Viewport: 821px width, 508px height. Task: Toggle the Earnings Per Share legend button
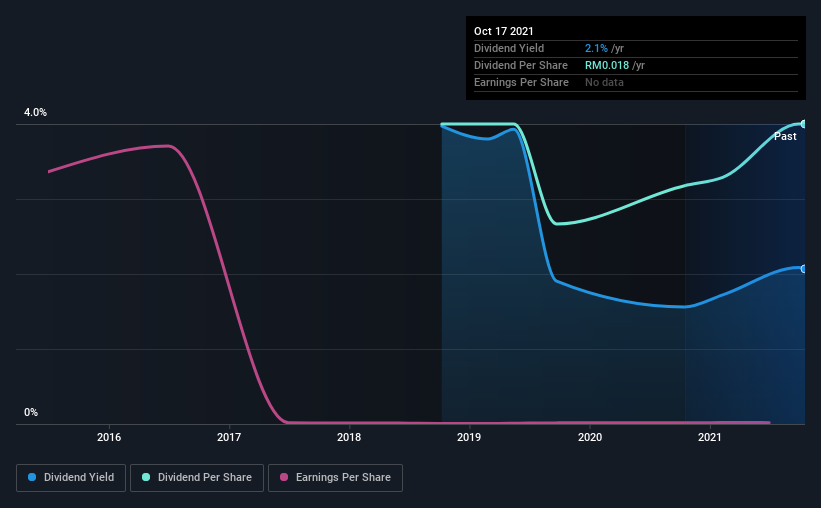[x=335, y=478]
